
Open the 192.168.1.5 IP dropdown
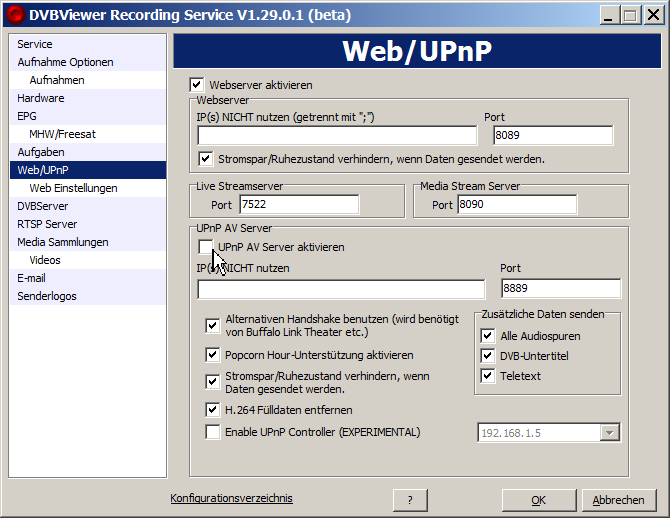pos(609,433)
